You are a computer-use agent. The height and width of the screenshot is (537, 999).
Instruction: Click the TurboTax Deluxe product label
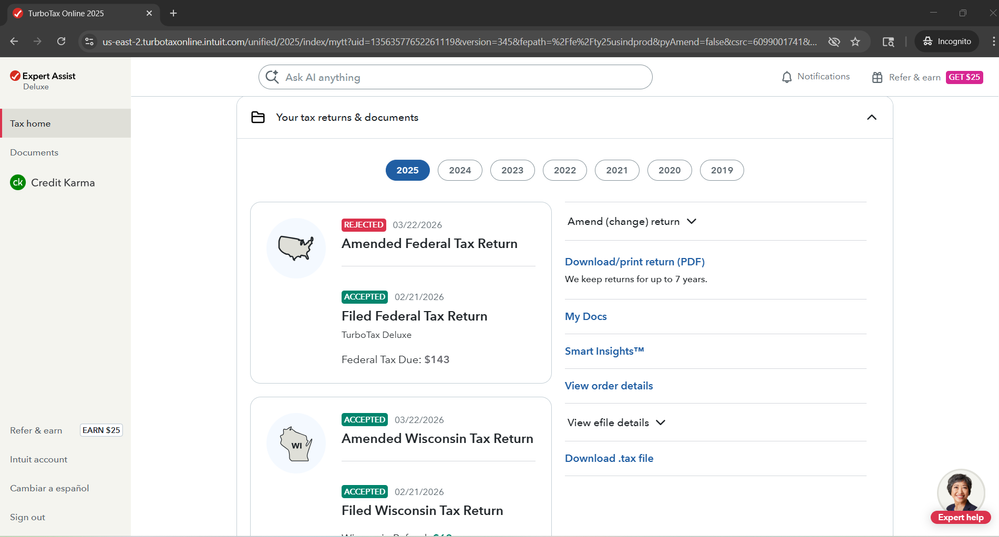pos(377,334)
